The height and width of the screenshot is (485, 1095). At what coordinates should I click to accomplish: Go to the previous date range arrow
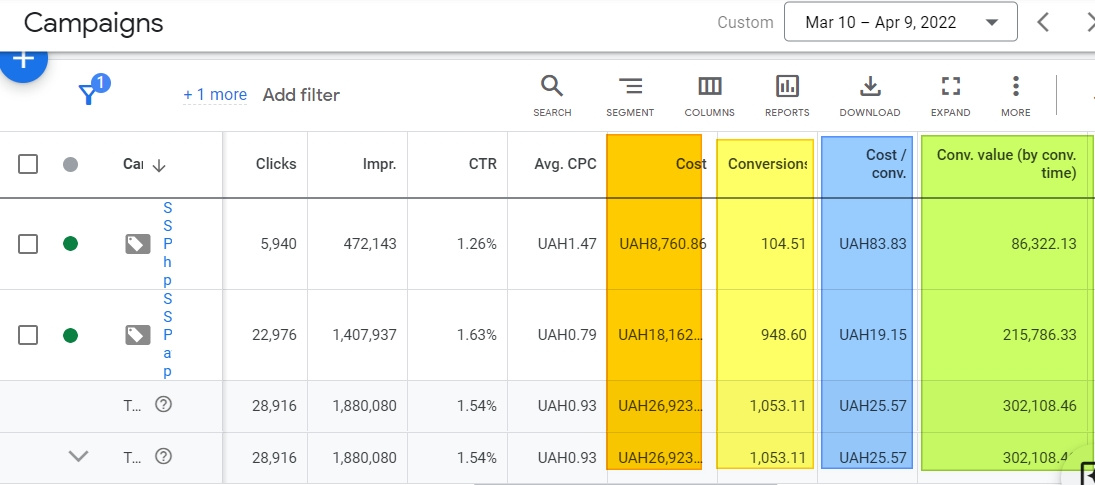click(1043, 22)
